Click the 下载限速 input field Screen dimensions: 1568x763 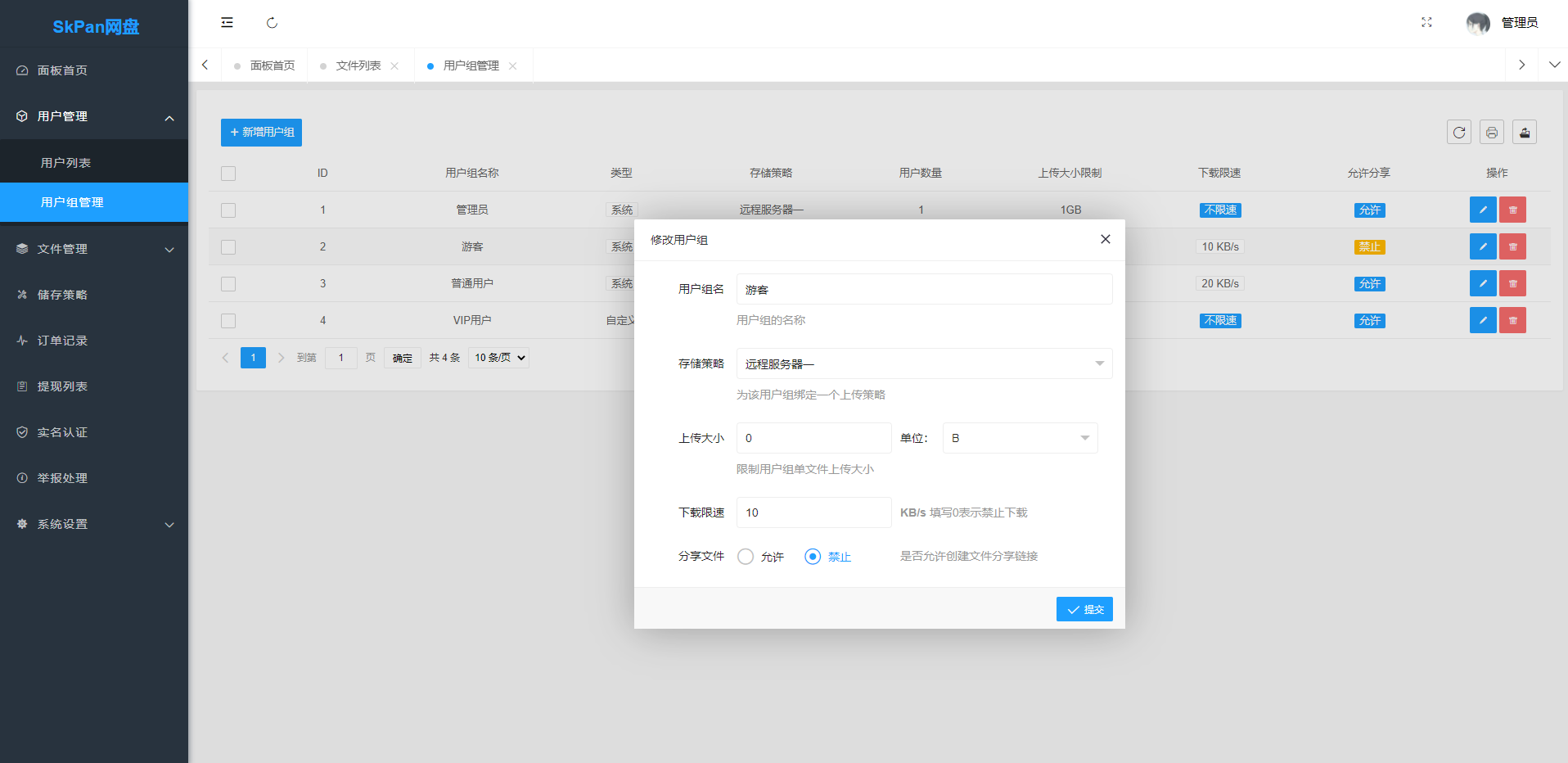click(x=813, y=512)
